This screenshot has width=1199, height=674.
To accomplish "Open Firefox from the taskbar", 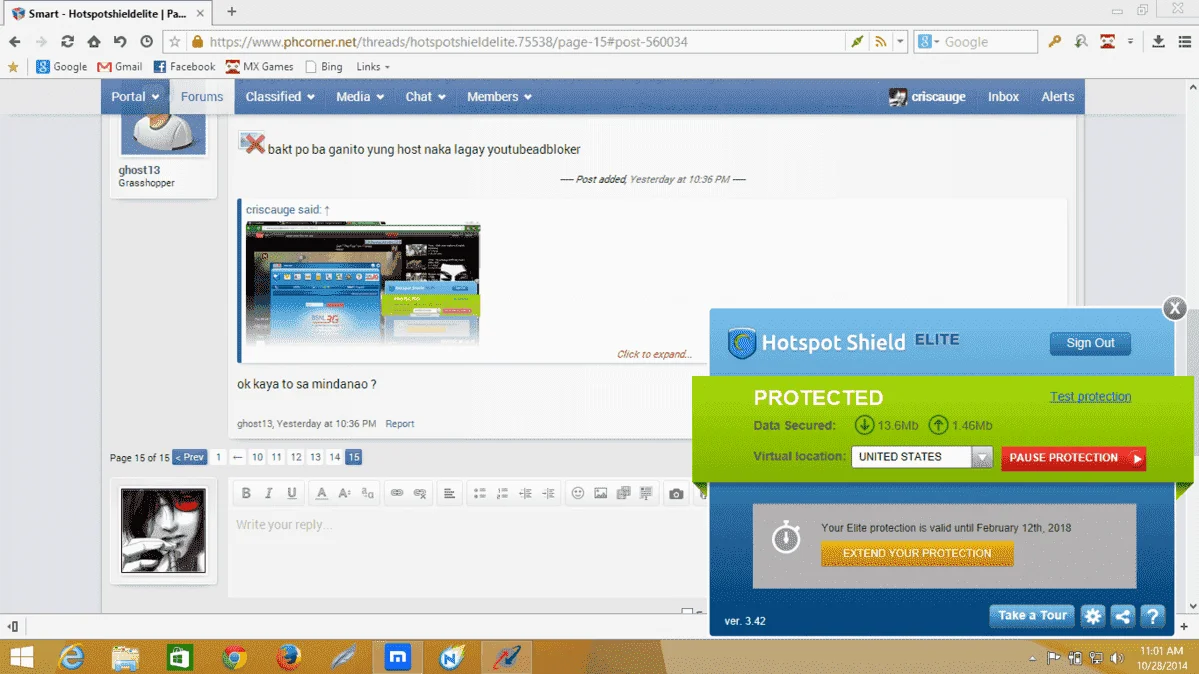I will (288, 657).
